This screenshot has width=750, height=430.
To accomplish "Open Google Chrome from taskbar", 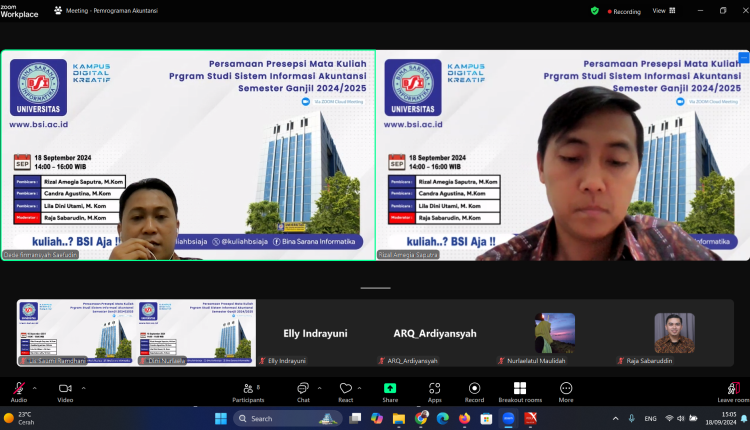I will pos(421,419).
